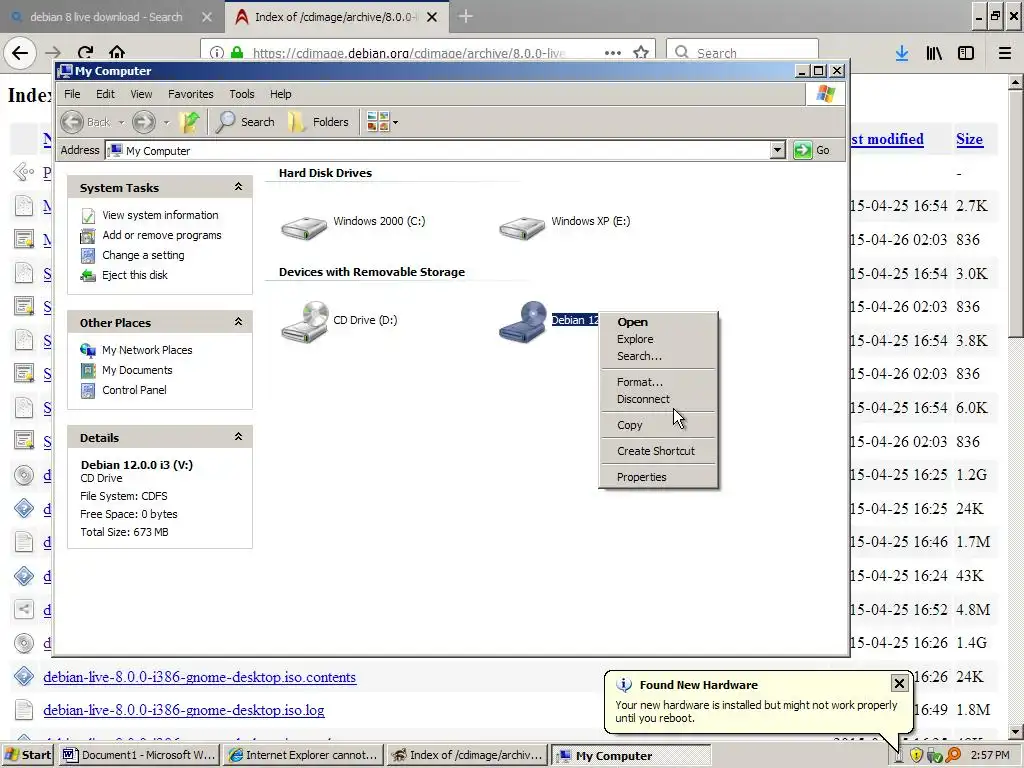Click Eject this disk link
The width and height of the screenshot is (1024, 768).
tap(135, 275)
